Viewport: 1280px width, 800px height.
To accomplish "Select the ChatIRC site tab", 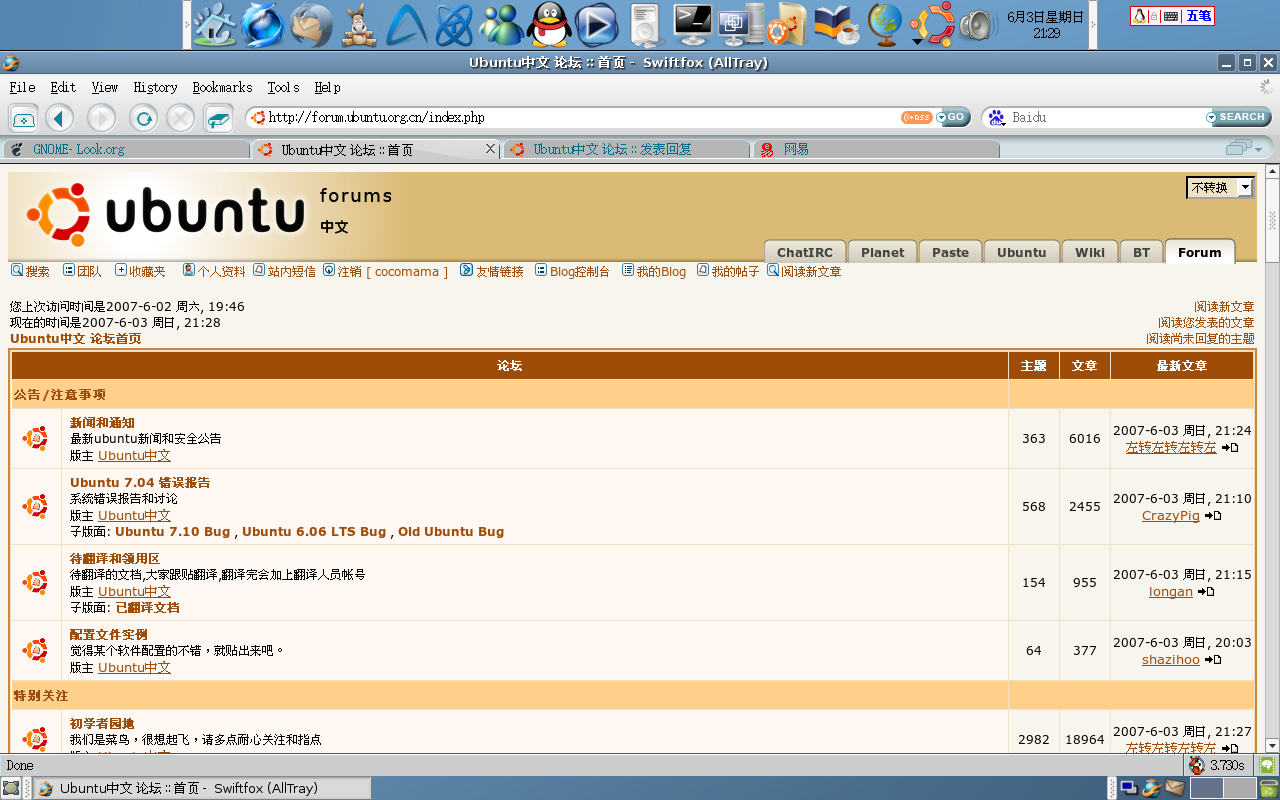I will pyautogui.click(x=805, y=252).
